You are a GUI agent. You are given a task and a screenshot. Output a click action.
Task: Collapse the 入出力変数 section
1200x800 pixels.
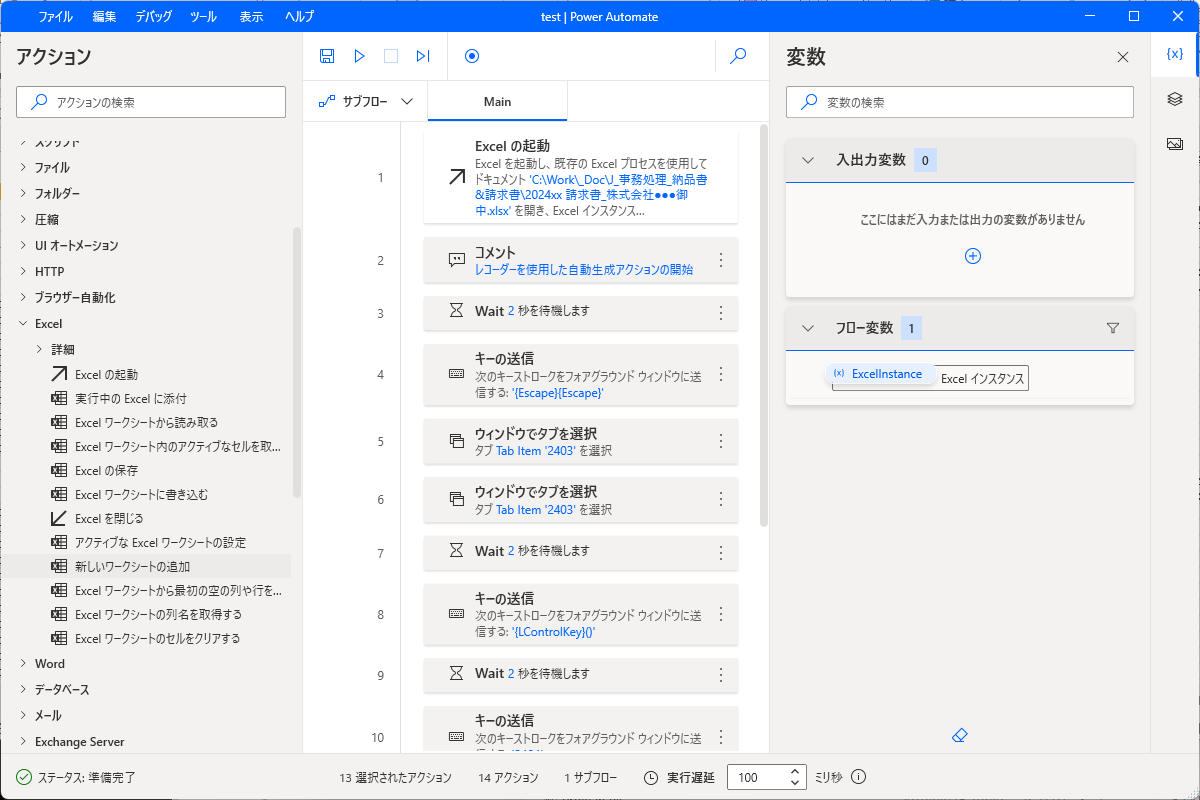[x=808, y=160]
